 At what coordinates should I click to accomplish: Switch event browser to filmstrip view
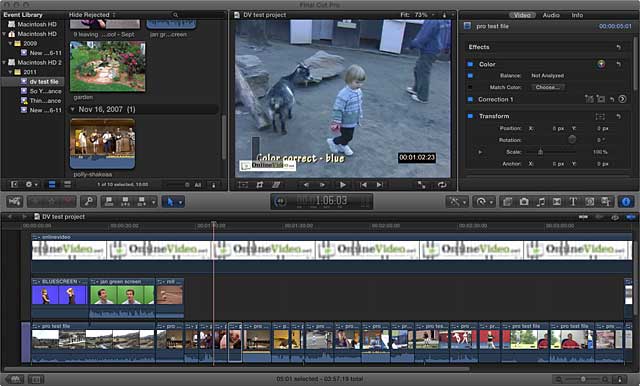click(x=52, y=184)
